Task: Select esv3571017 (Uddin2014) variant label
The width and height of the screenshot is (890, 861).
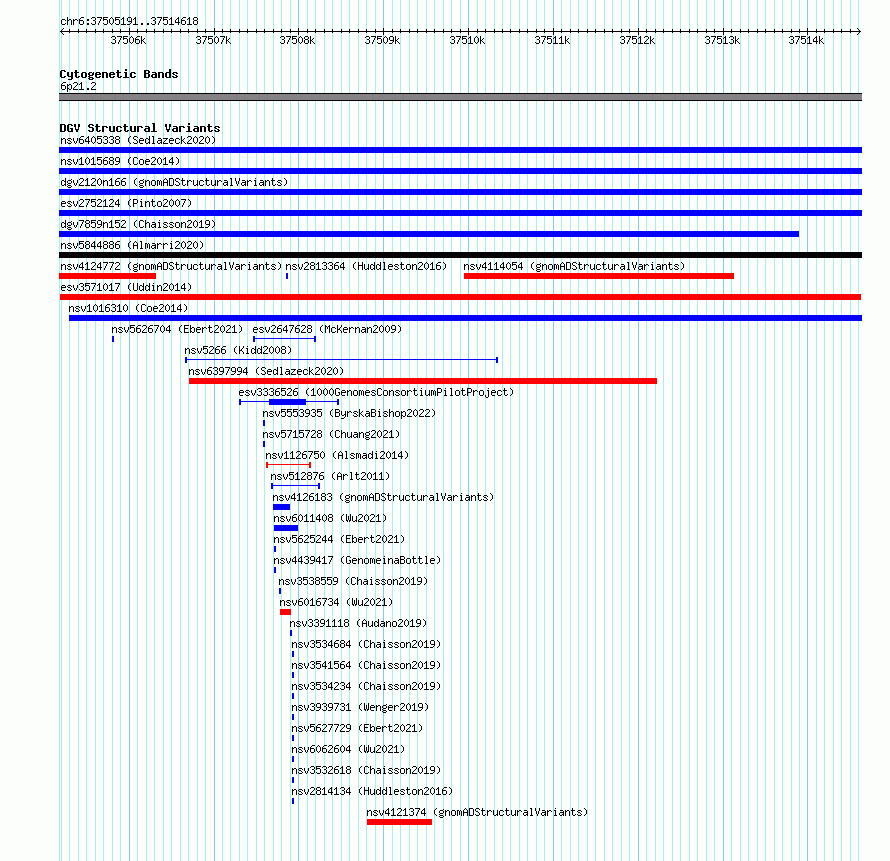Action: pos(126,287)
